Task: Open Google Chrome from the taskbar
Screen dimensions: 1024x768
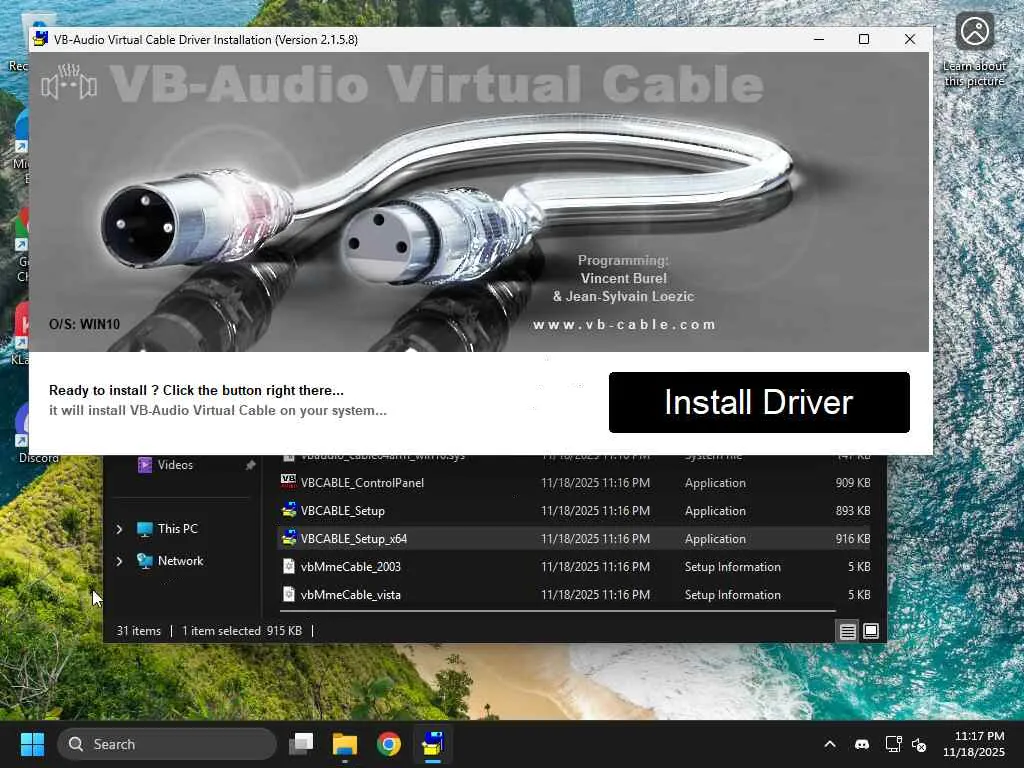Action: point(389,744)
